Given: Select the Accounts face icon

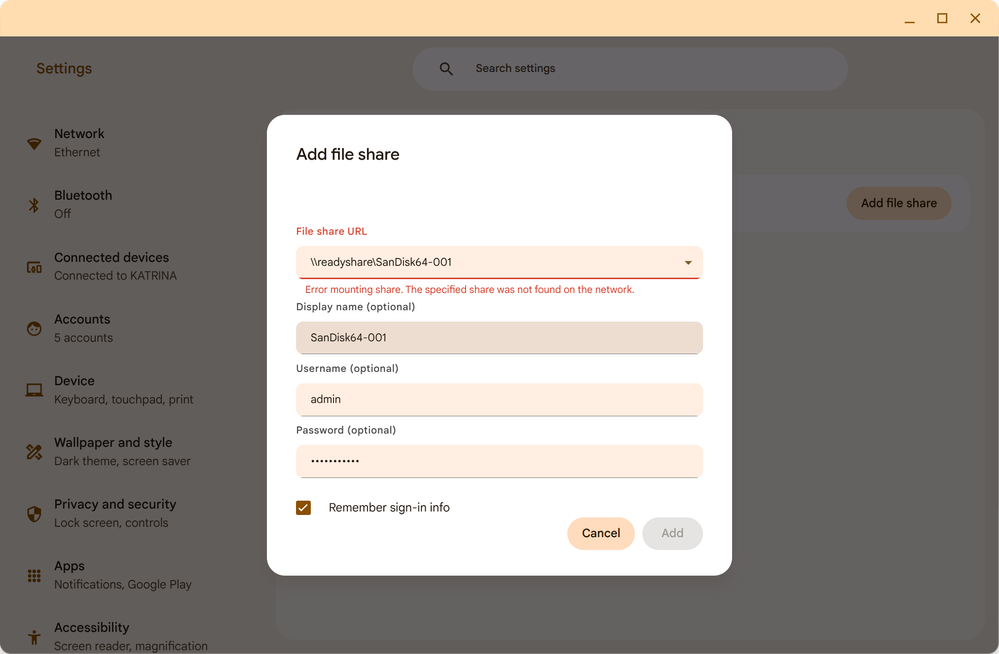Looking at the screenshot, I should (34, 328).
